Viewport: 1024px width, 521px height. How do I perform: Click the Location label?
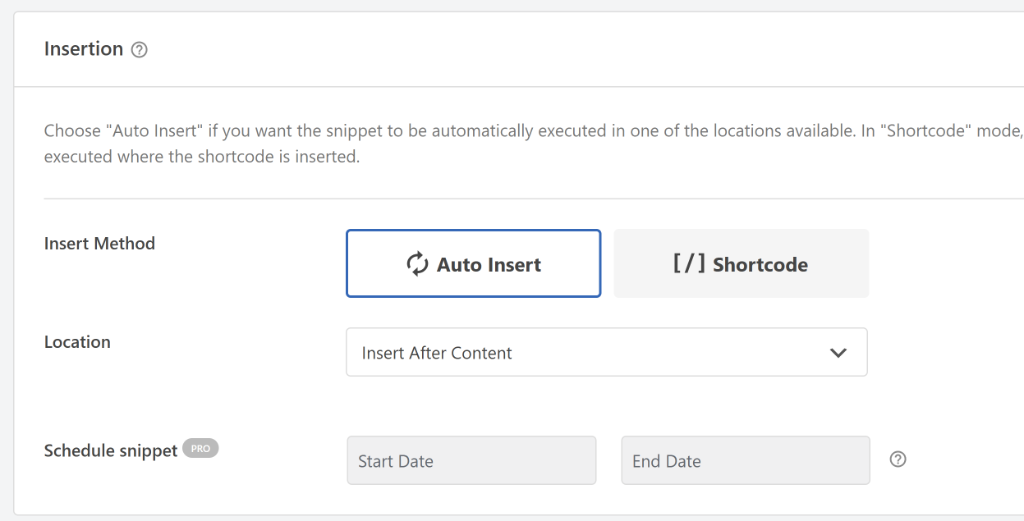coord(77,342)
